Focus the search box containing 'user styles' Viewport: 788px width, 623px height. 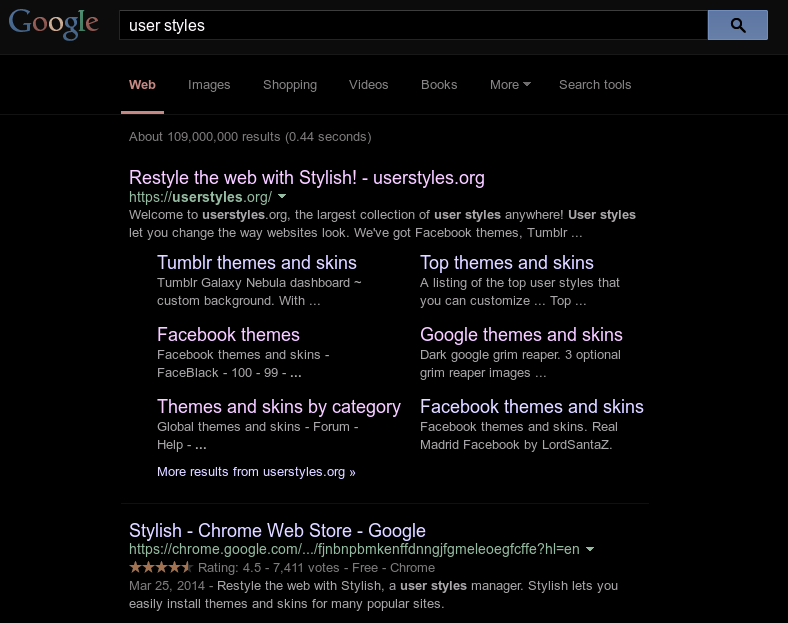coord(413,25)
